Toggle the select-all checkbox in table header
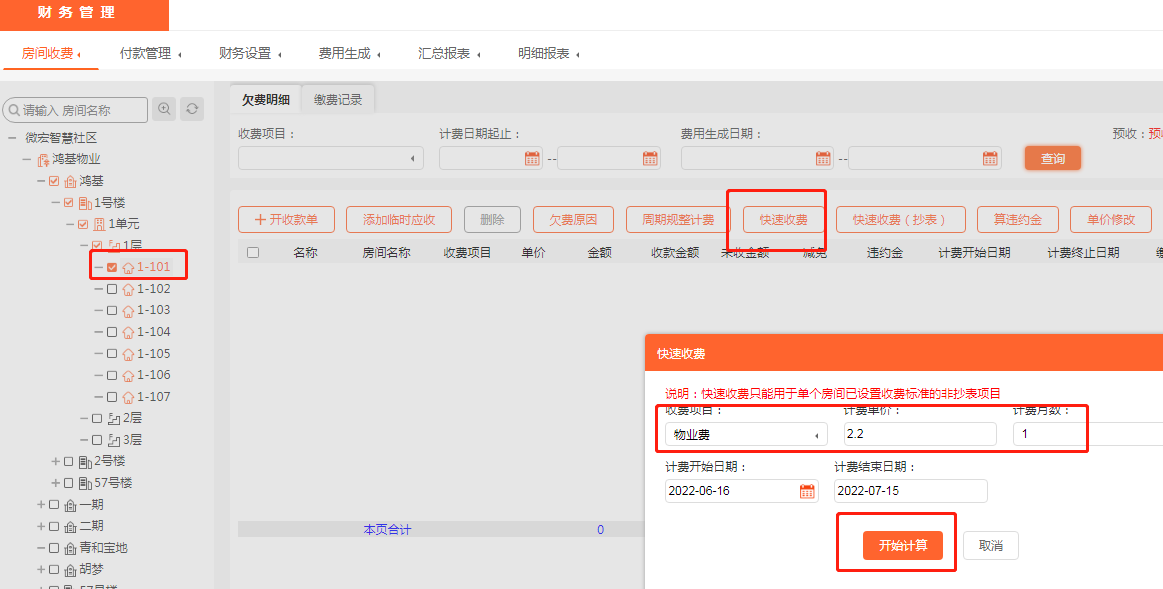Viewport: 1163px width, 589px height. point(253,253)
